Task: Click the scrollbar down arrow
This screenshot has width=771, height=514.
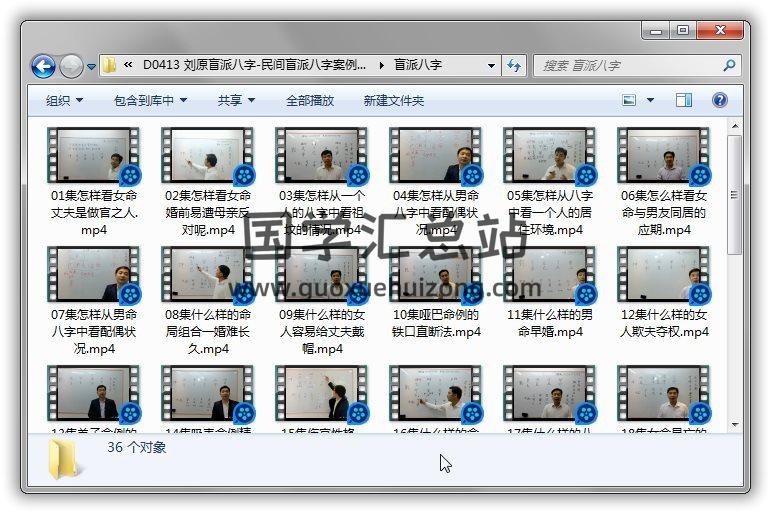Action: pos(735,424)
